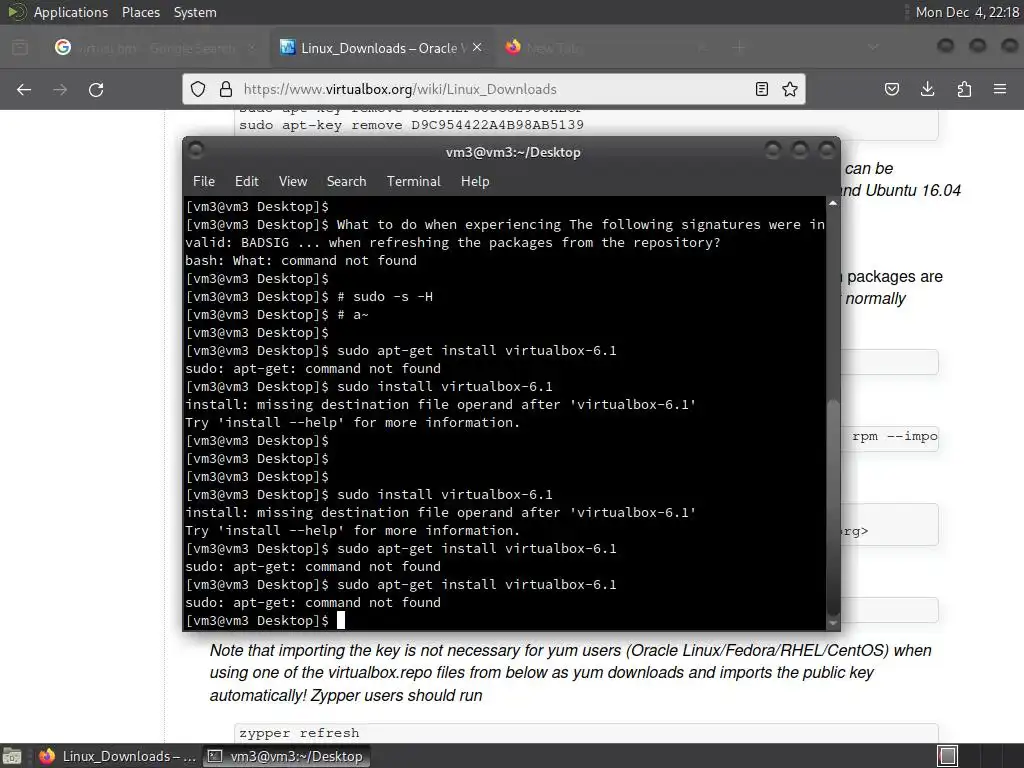Reload the current Firefox page
The height and width of the screenshot is (768, 1024).
[x=96, y=89]
